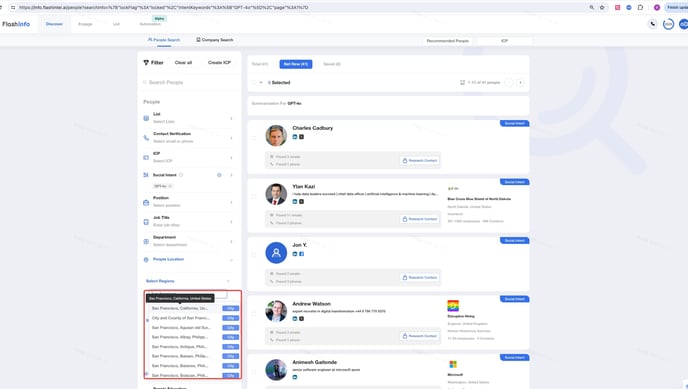Open the Select Regions dropdown

click(188, 281)
